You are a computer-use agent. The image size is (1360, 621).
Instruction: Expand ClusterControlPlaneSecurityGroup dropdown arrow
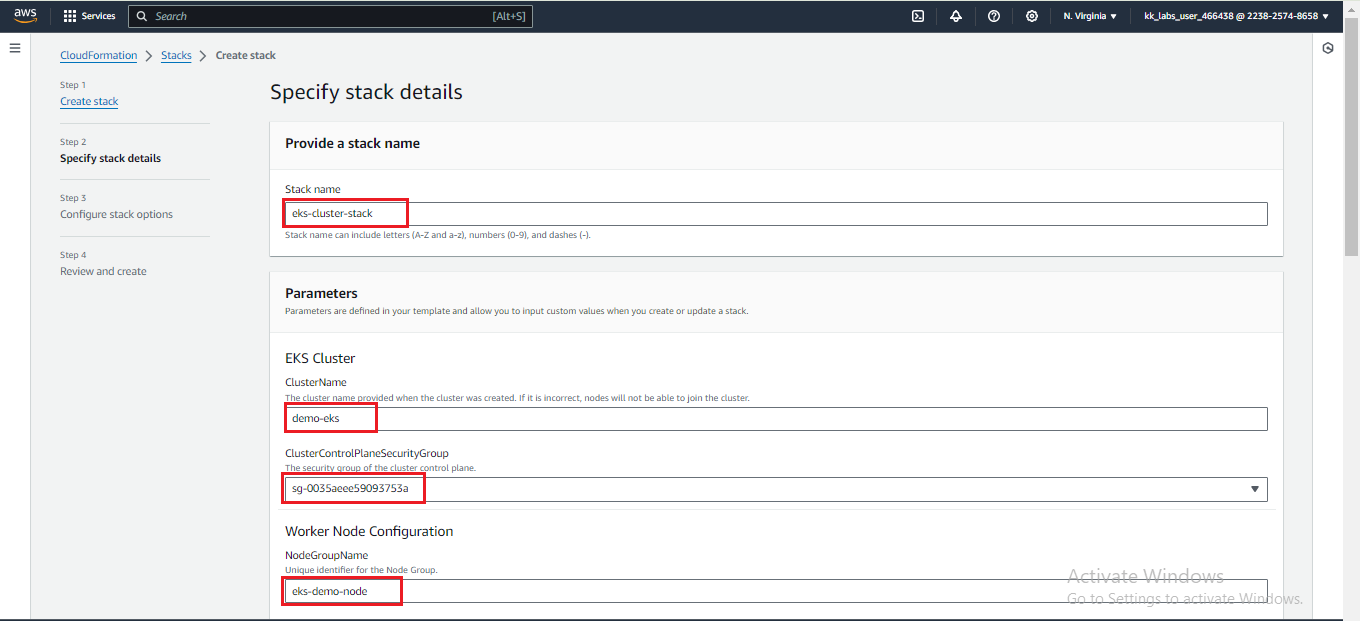tap(1255, 489)
